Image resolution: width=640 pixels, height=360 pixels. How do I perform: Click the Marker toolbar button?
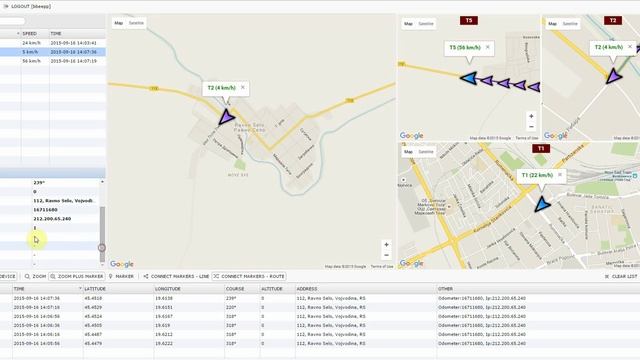pos(121,276)
